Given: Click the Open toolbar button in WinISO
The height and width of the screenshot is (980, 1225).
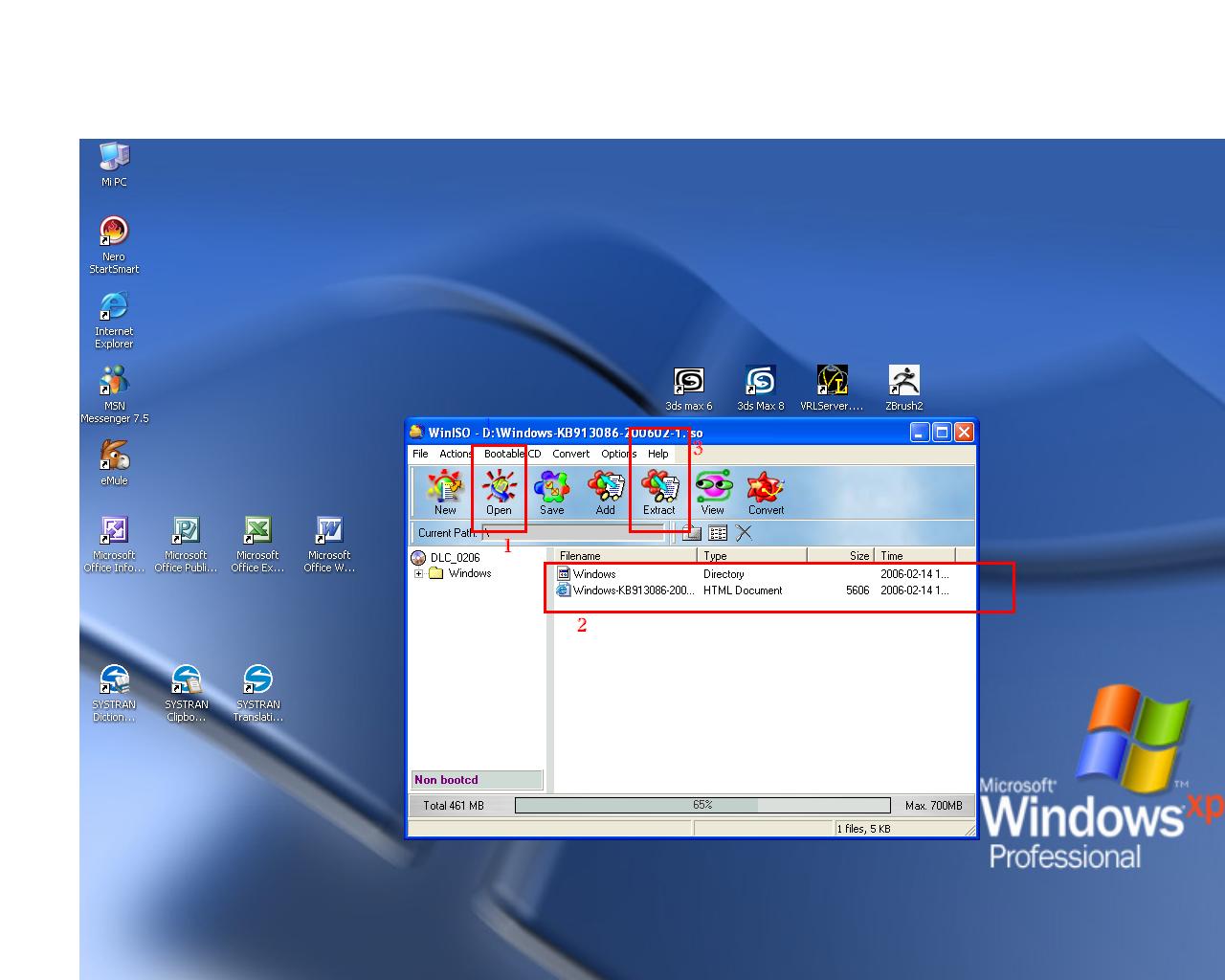Looking at the screenshot, I should tap(499, 493).
